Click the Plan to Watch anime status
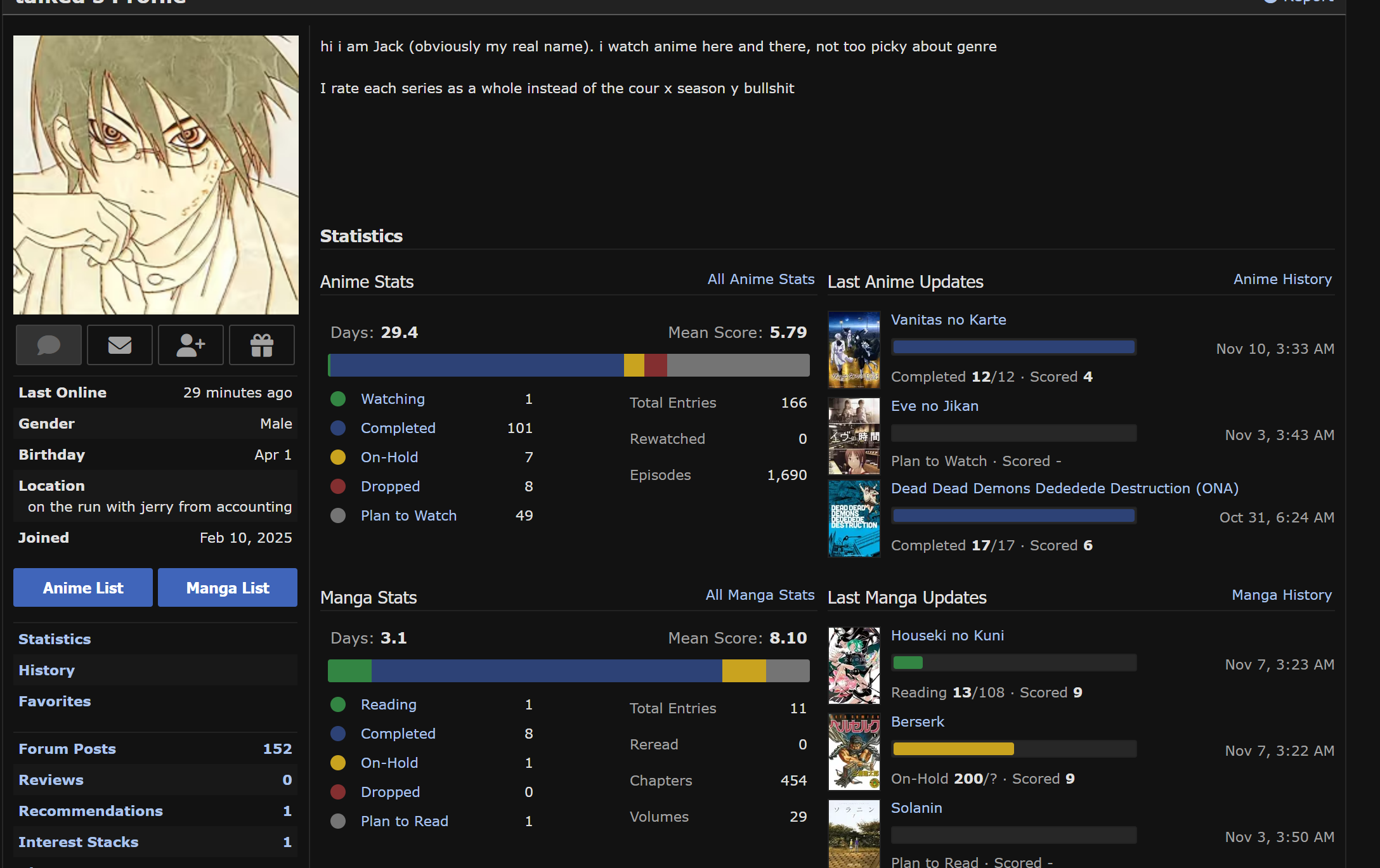The height and width of the screenshot is (868, 1380). [x=408, y=515]
